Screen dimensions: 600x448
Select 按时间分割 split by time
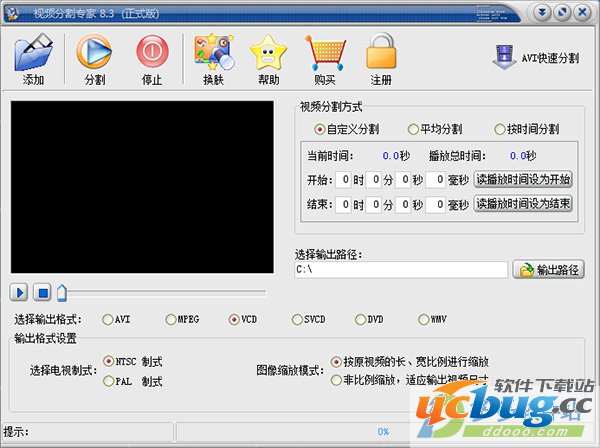pyautogui.click(x=527, y=129)
